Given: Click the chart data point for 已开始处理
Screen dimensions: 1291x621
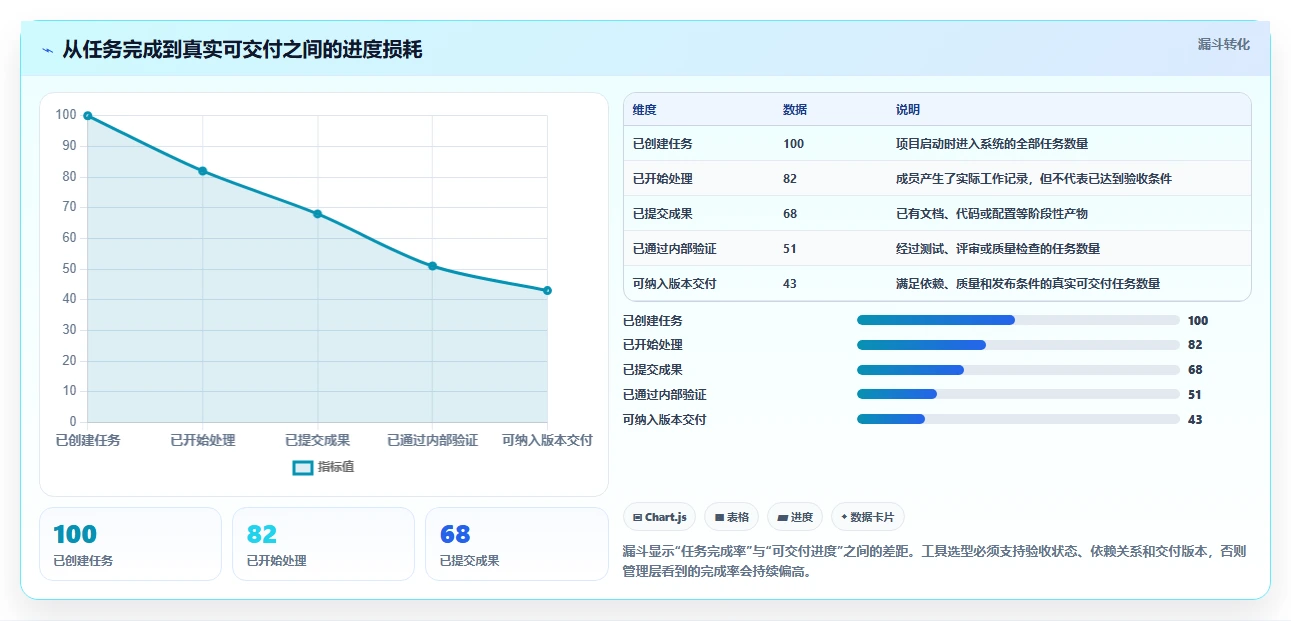Looking at the screenshot, I should click(203, 171).
